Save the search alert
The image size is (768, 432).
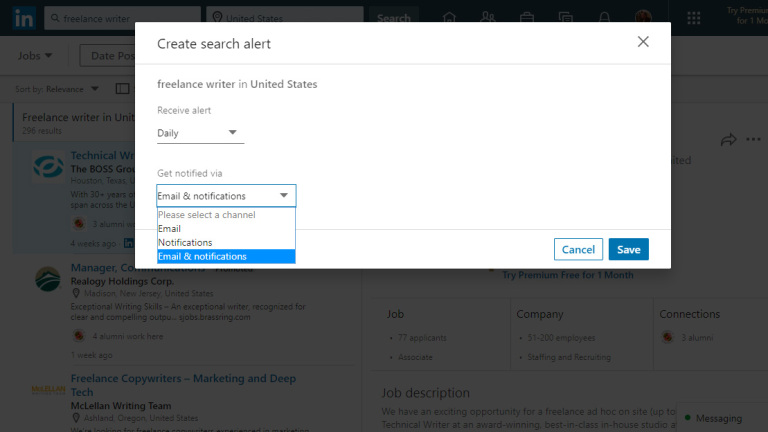click(628, 249)
